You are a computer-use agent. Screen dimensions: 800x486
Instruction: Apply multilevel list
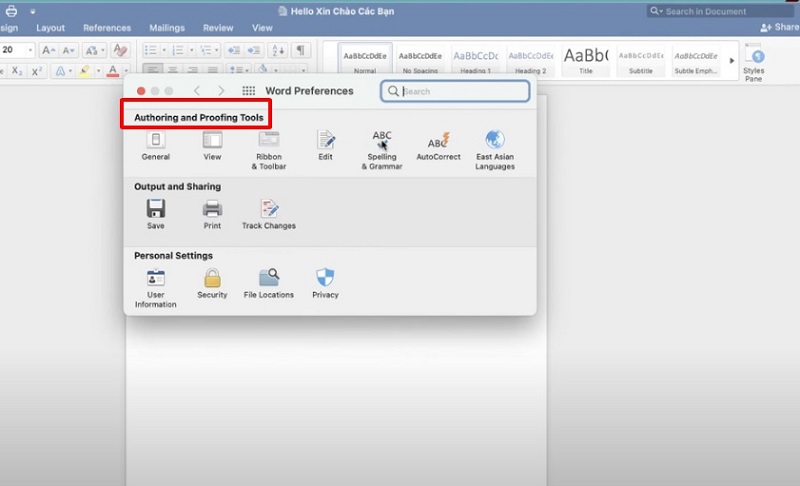tap(206, 50)
